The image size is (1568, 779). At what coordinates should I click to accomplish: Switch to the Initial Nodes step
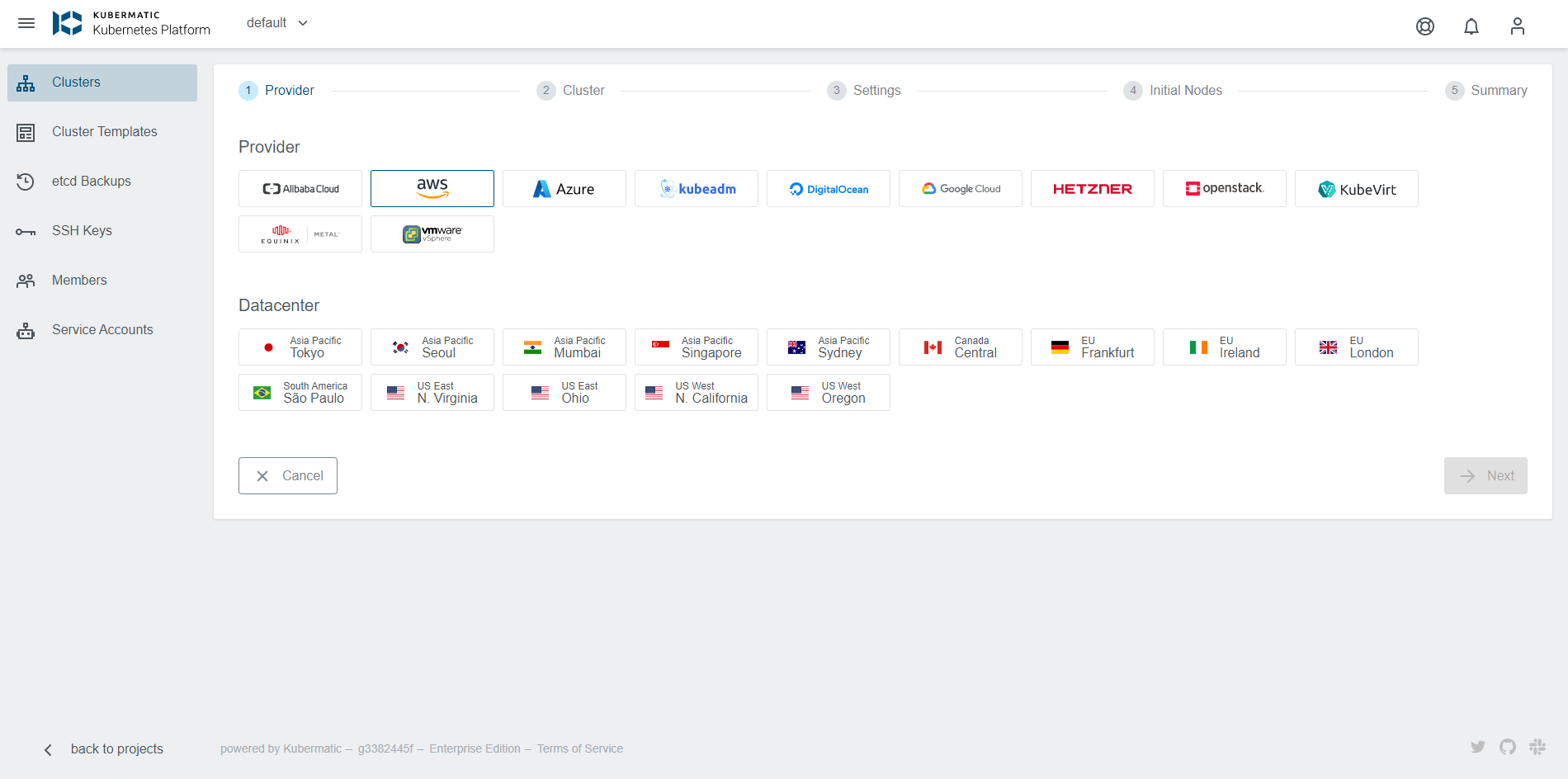(1173, 90)
